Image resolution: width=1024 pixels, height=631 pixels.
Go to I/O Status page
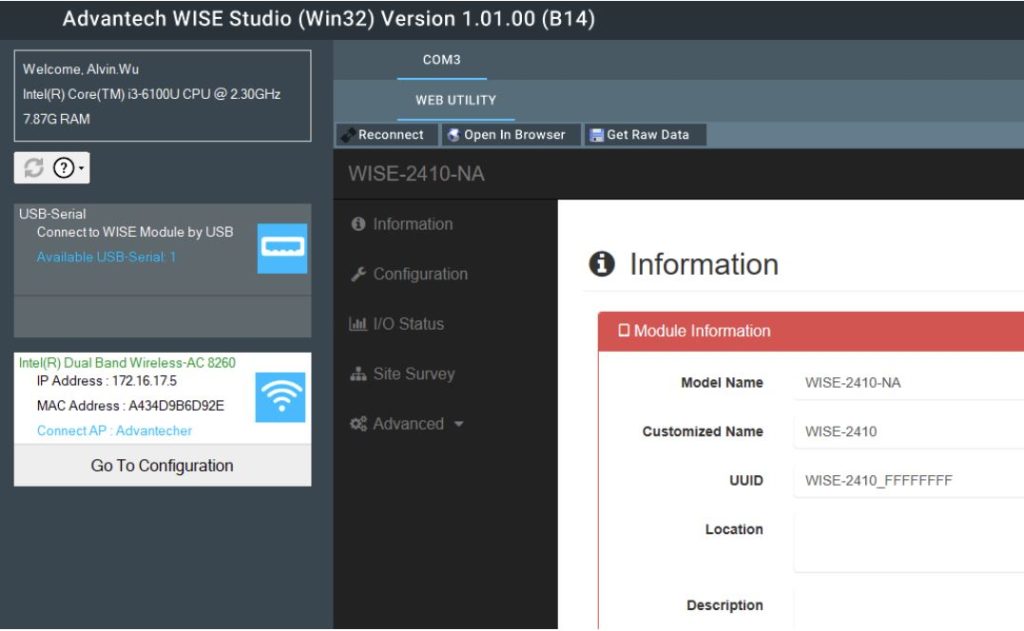click(x=407, y=324)
